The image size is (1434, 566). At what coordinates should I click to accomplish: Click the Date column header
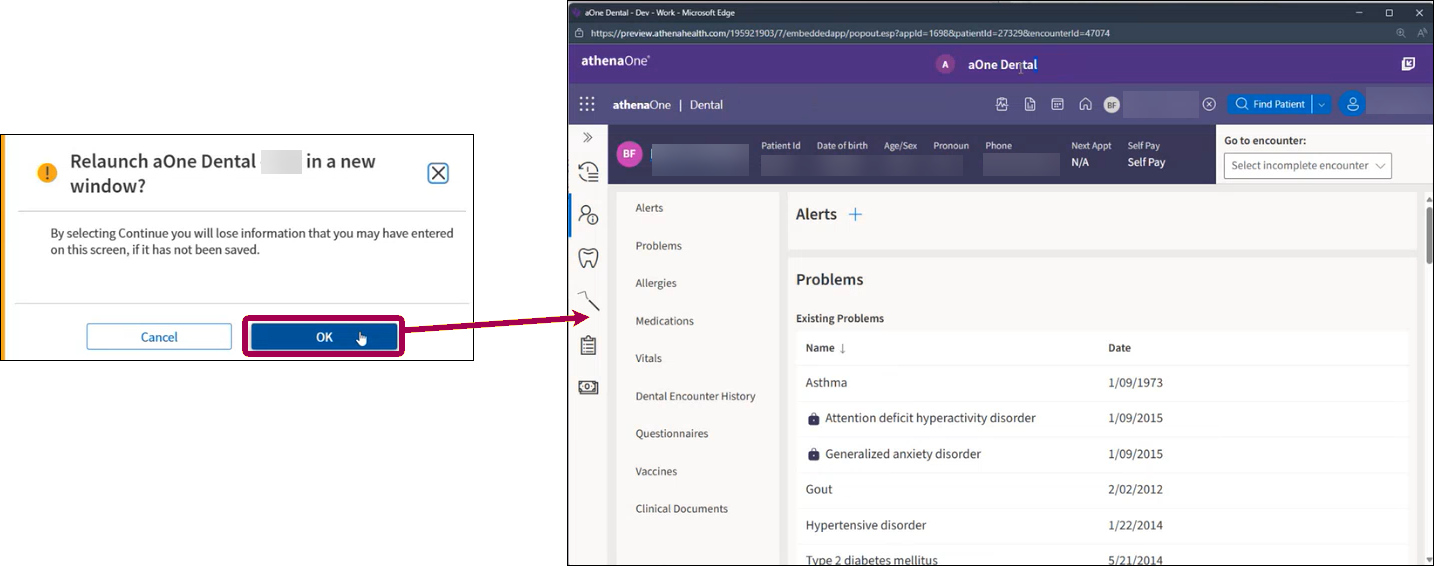pyautogui.click(x=1119, y=348)
